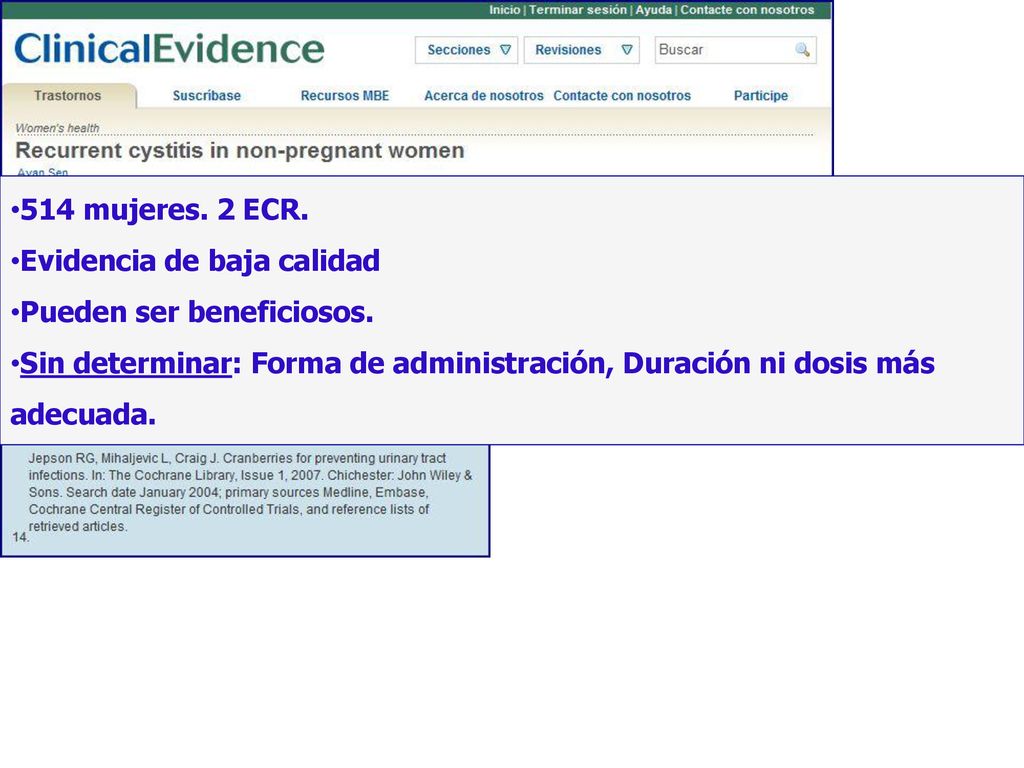
Task: Open the Suscríbase tab
Action: [206, 95]
